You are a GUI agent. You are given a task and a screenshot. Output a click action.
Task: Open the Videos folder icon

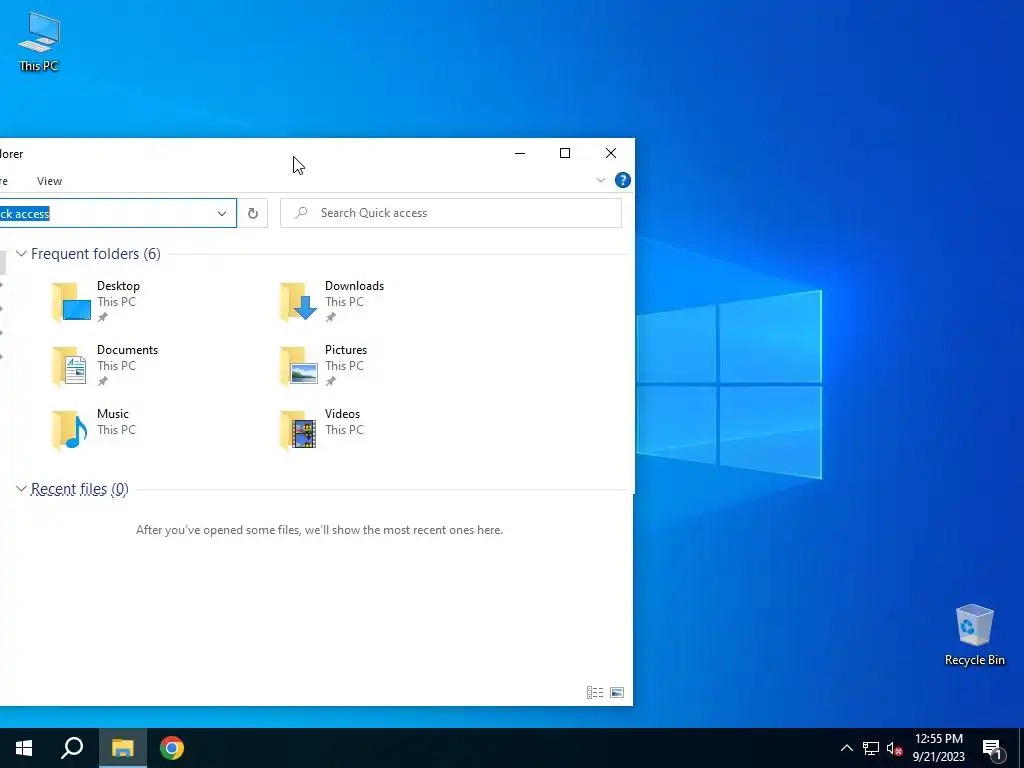298,430
